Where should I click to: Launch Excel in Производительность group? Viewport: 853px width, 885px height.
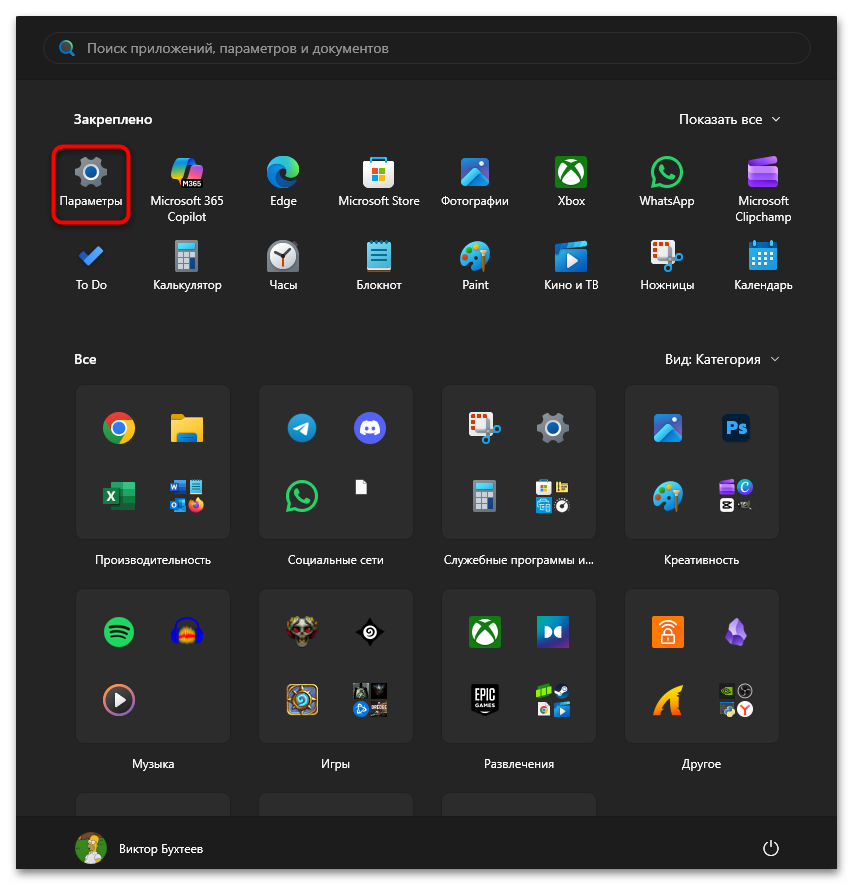point(119,496)
